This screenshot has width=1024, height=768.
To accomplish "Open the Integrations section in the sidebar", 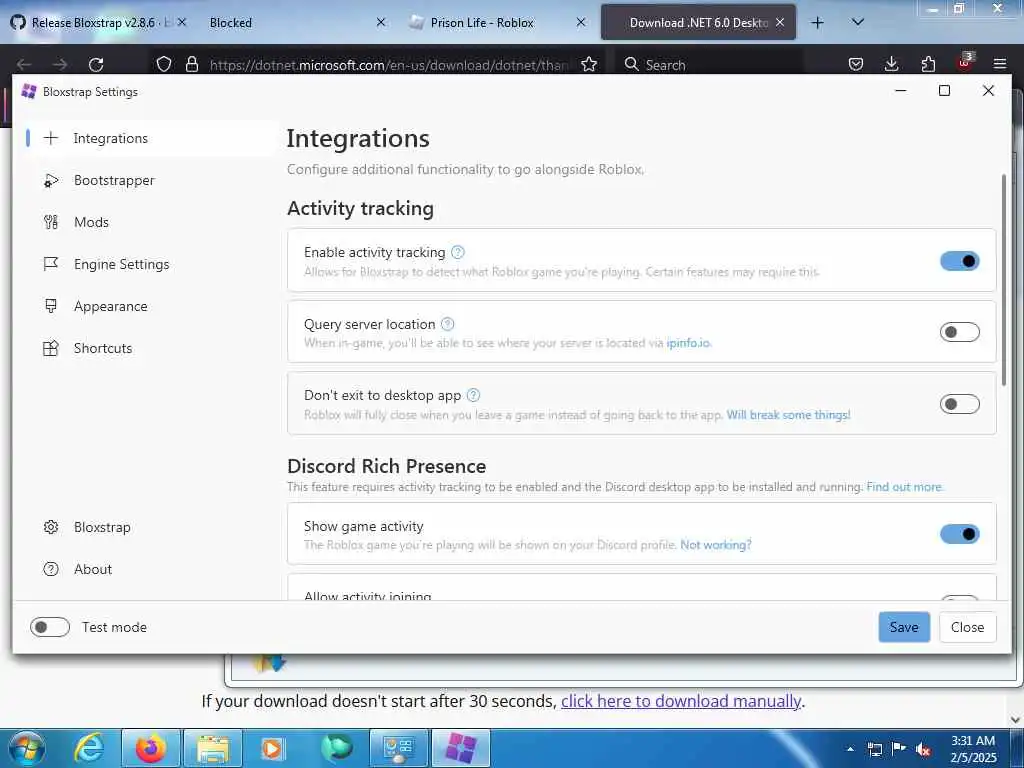I will click(152, 138).
